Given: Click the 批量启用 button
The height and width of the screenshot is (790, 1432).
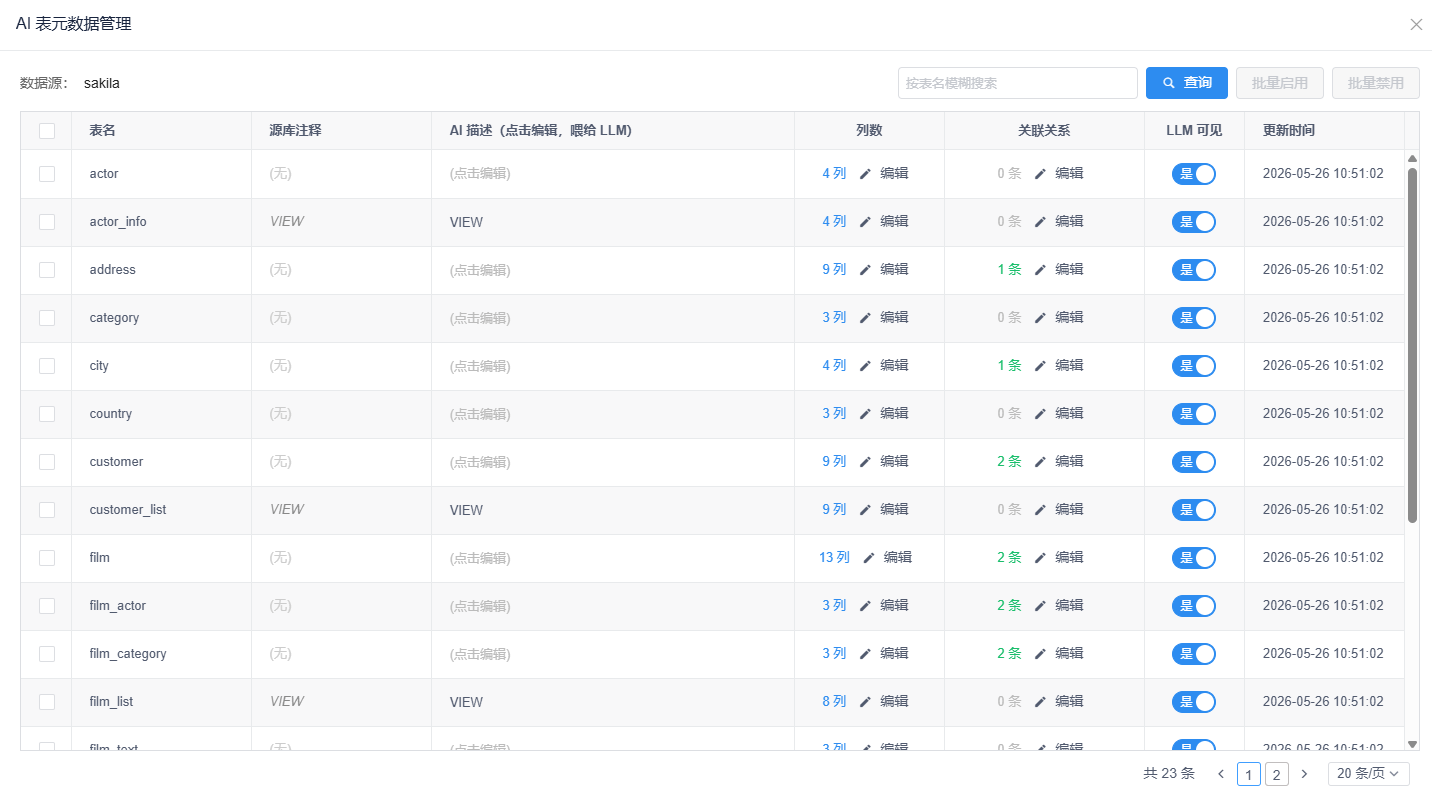Looking at the screenshot, I should [1280, 83].
